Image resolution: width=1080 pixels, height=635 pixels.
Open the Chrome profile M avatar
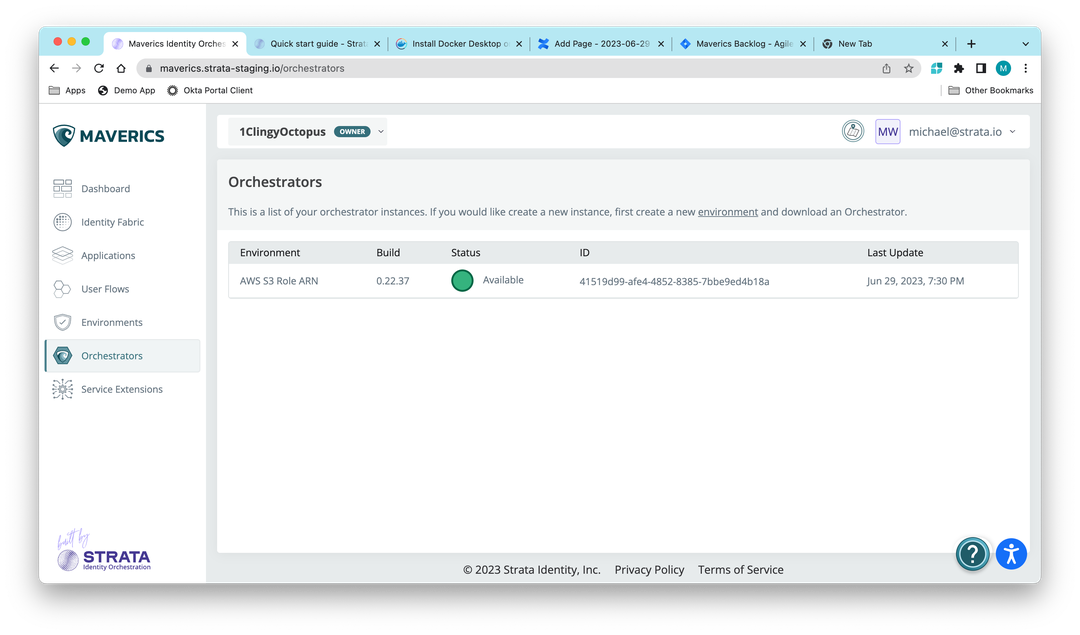point(1004,68)
